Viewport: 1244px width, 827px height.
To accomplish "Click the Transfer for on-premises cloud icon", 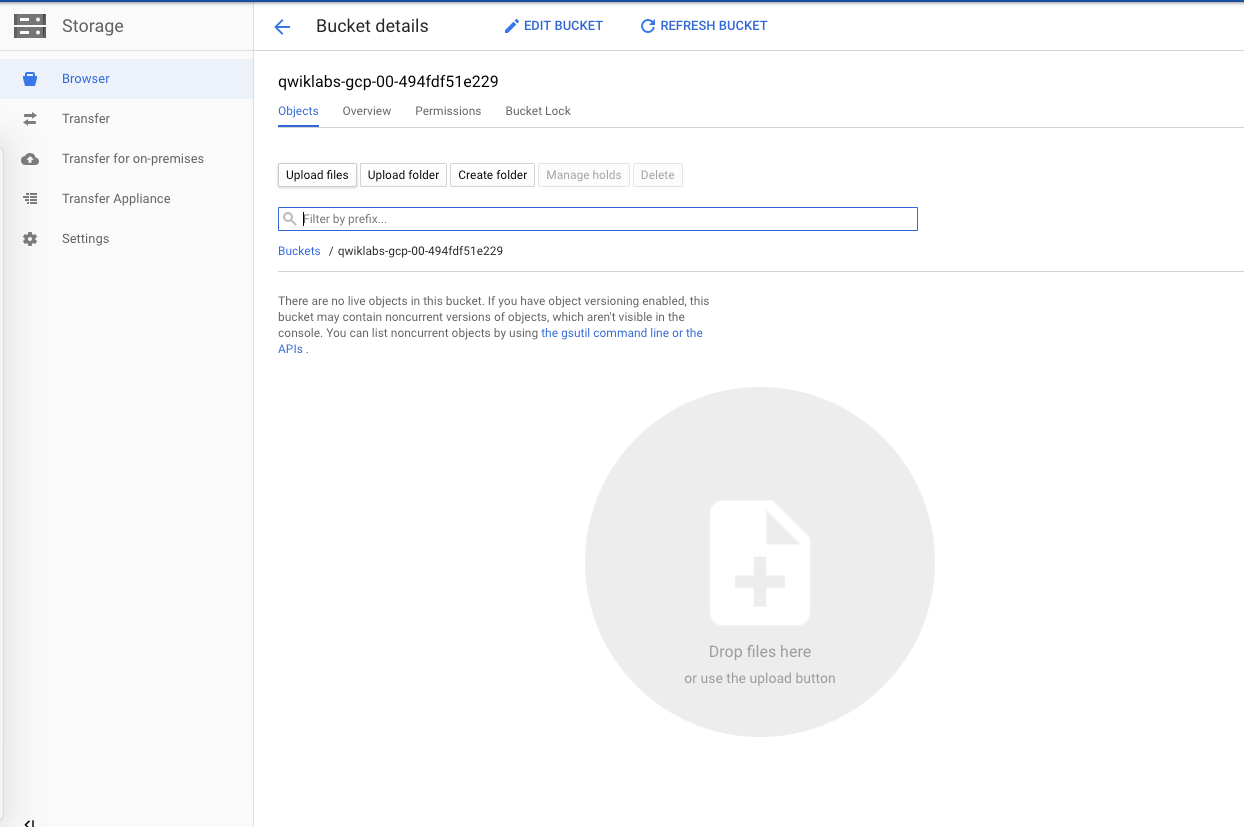I will pos(30,159).
